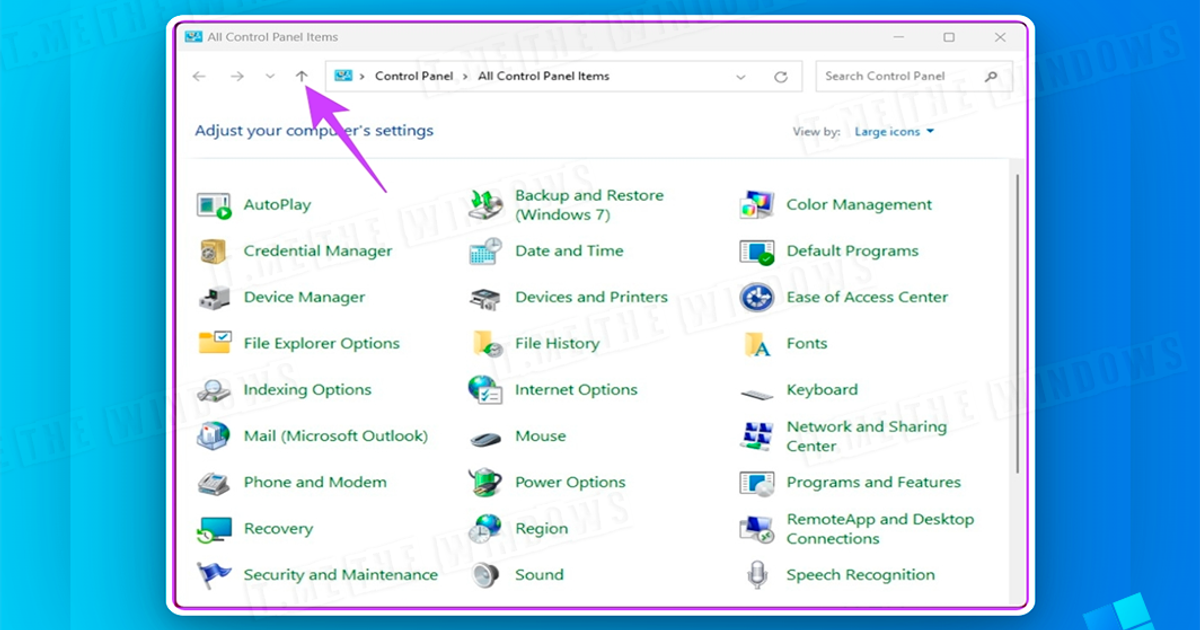This screenshot has width=1200, height=630.
Task: Open Mail (Microsoft Outlook) icon
Action: pyautogui.click(x=214, y=436)
